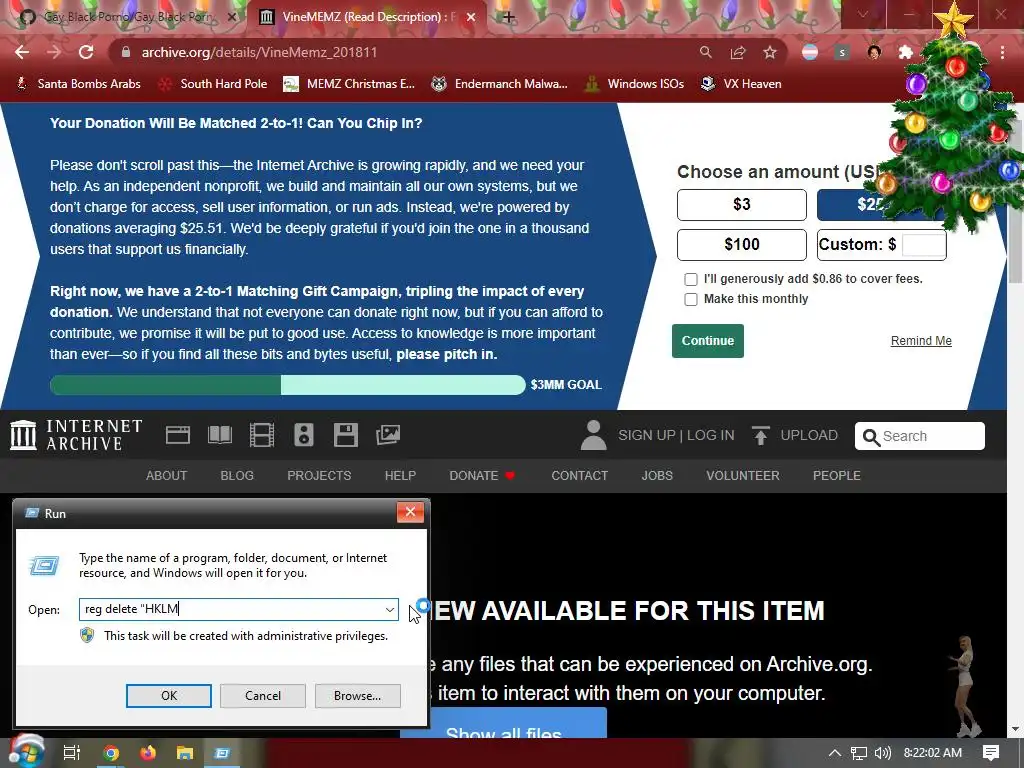Viewport: 1024px width, 768px height.
Task: Check the add $0.86 to cover fees box
Action: click(x=691, y=280)
